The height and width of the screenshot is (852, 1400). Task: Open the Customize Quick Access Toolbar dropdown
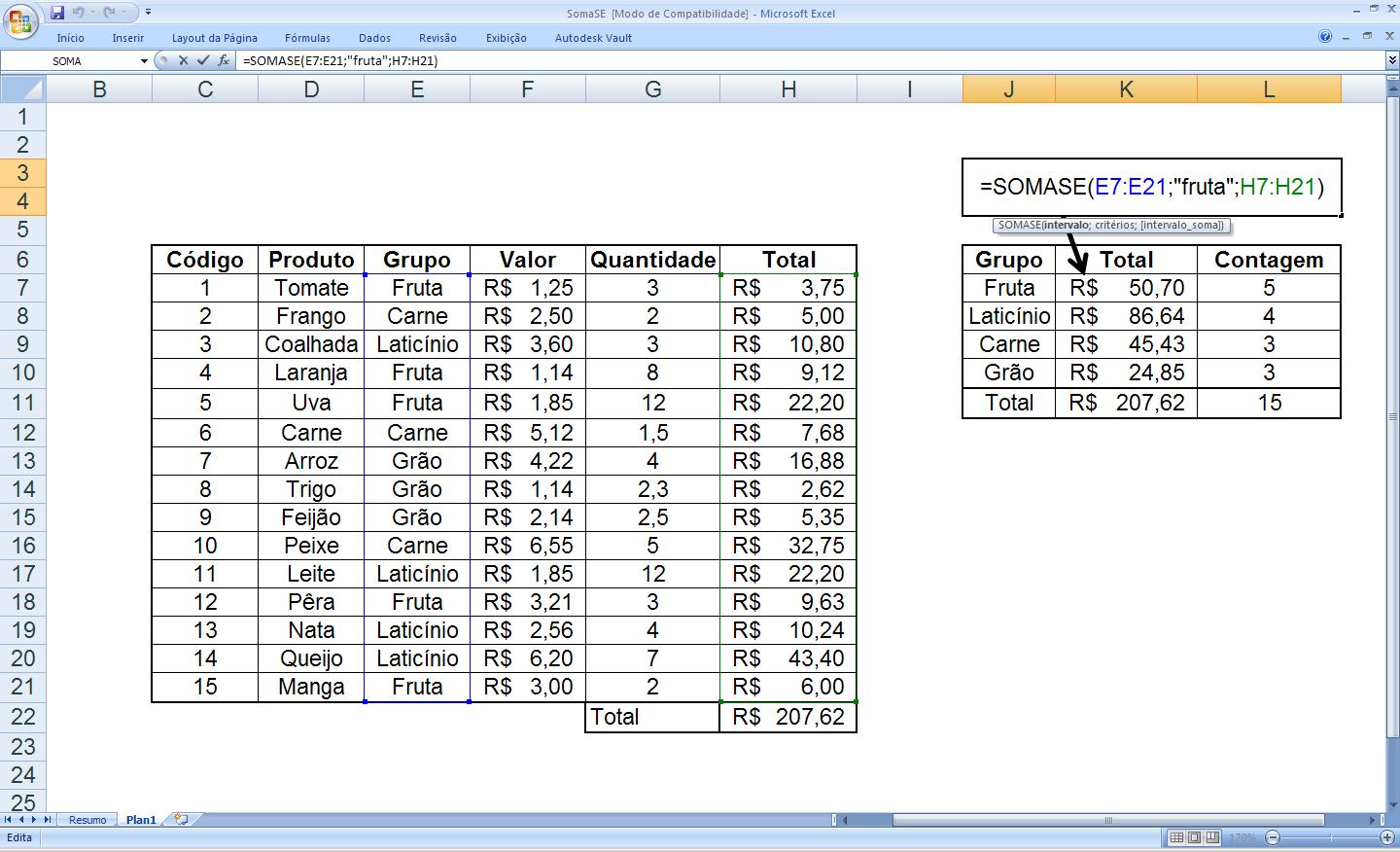click(148, 13)
